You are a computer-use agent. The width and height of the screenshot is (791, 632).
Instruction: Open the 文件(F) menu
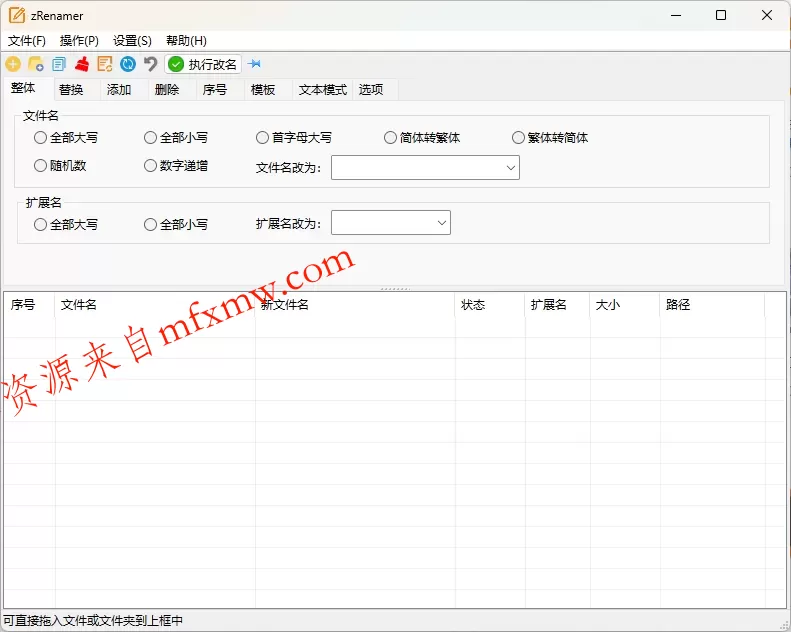(27, 40)
